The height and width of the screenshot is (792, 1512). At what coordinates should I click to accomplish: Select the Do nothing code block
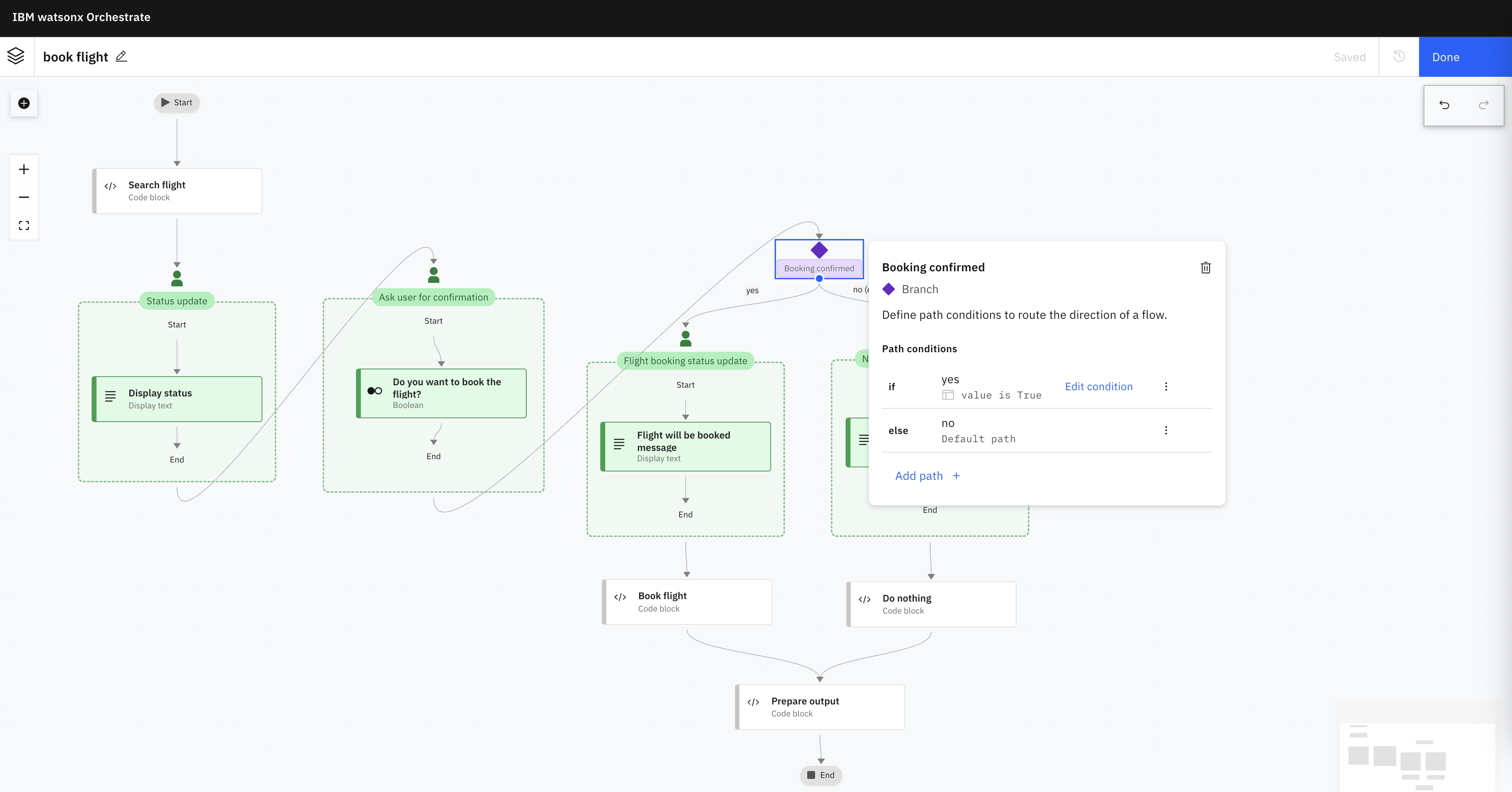[932, 604]
